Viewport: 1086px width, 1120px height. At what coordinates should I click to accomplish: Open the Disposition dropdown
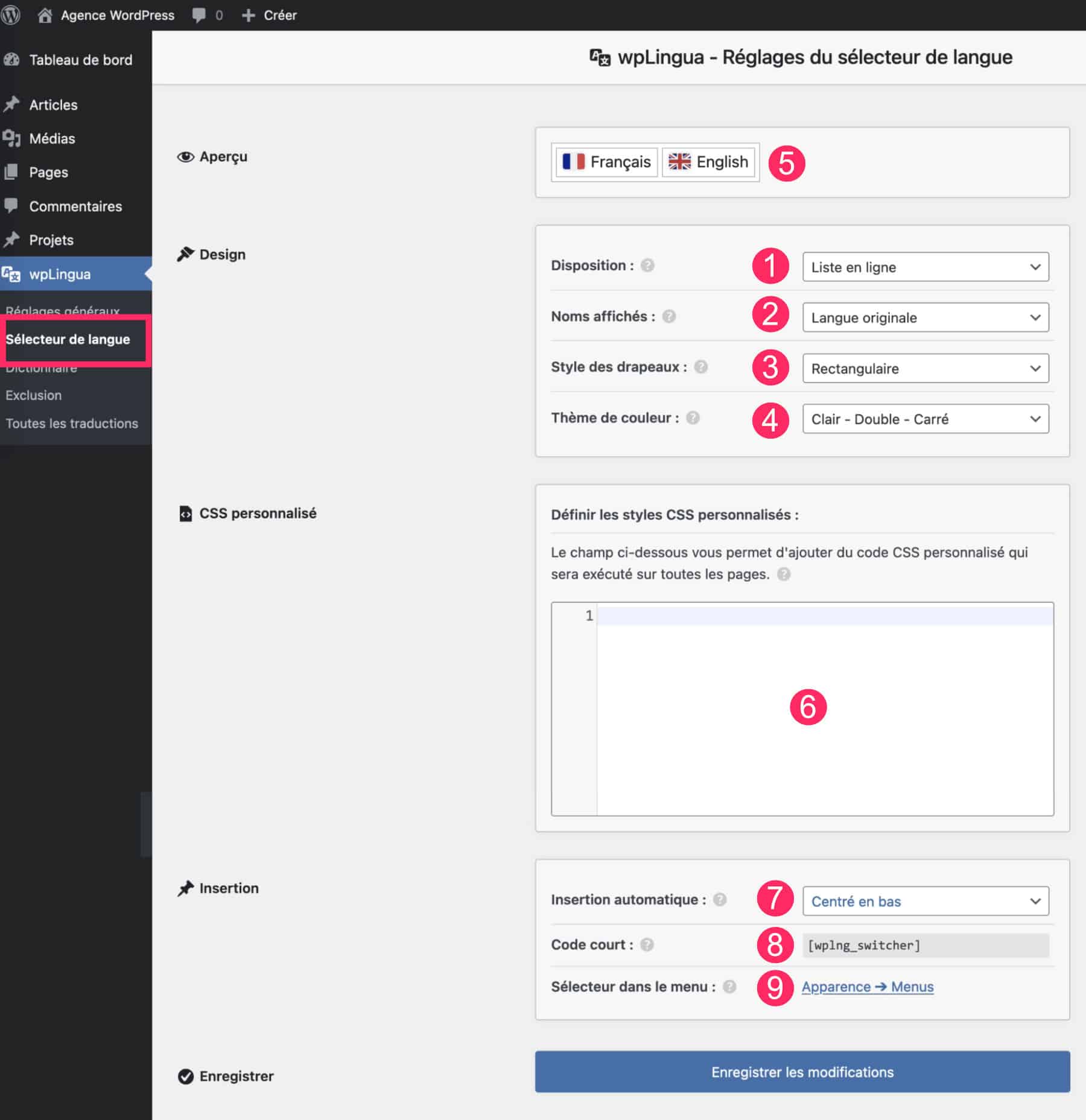point(926,267)
